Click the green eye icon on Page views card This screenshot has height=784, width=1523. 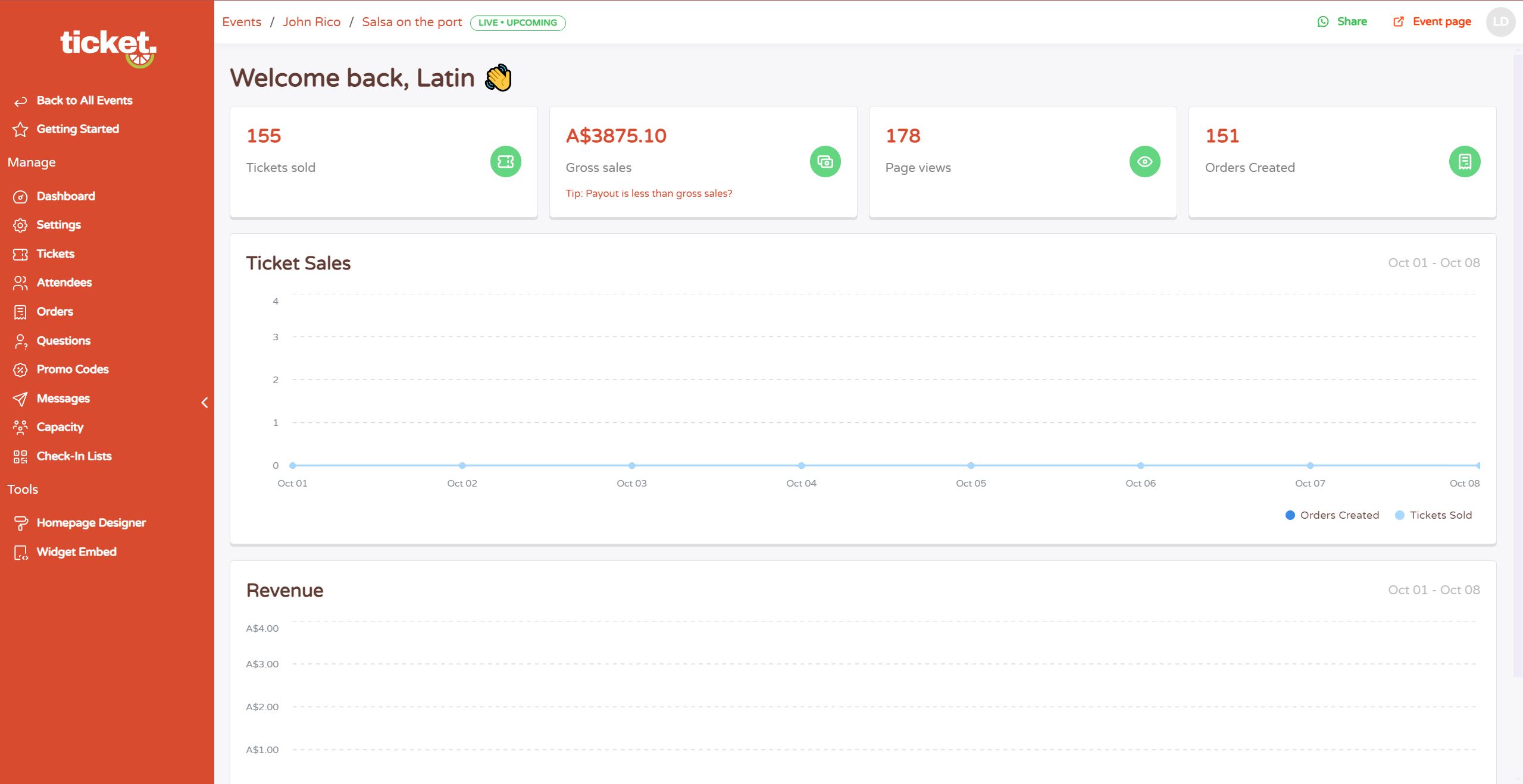pyautogui.click(x=1145, y=161)
